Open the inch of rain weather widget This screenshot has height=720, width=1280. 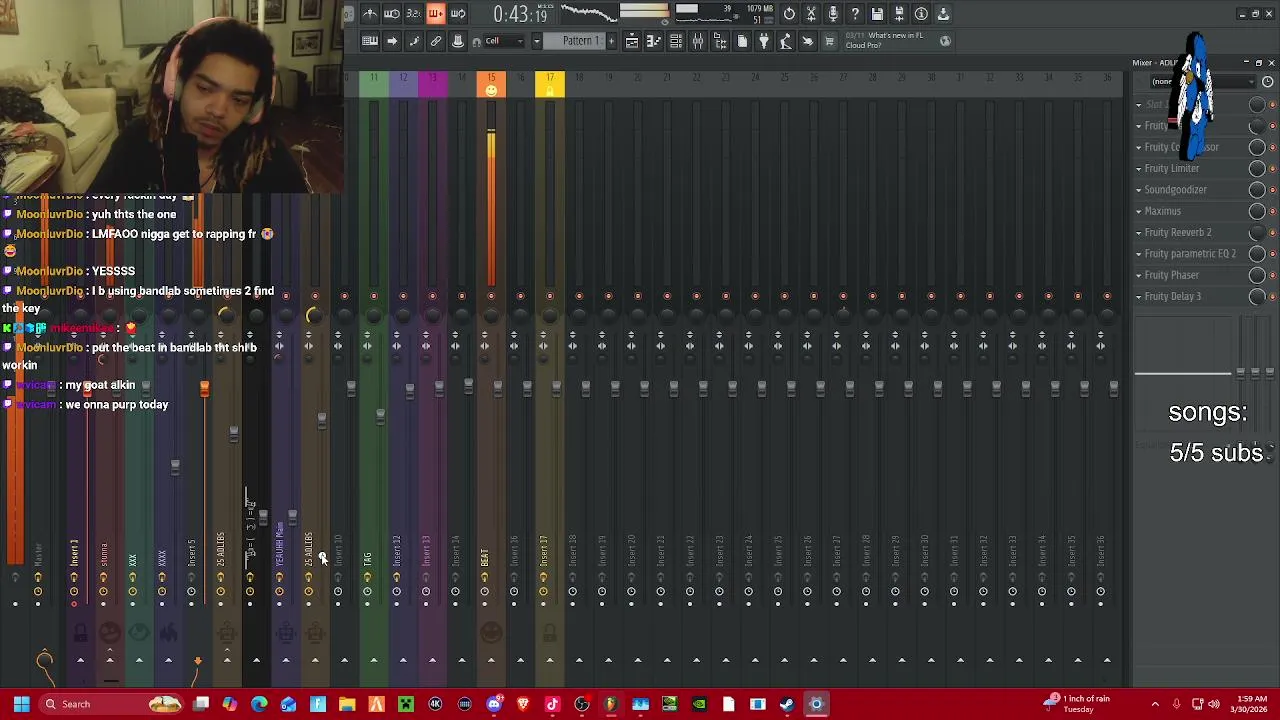[1077, 704]
